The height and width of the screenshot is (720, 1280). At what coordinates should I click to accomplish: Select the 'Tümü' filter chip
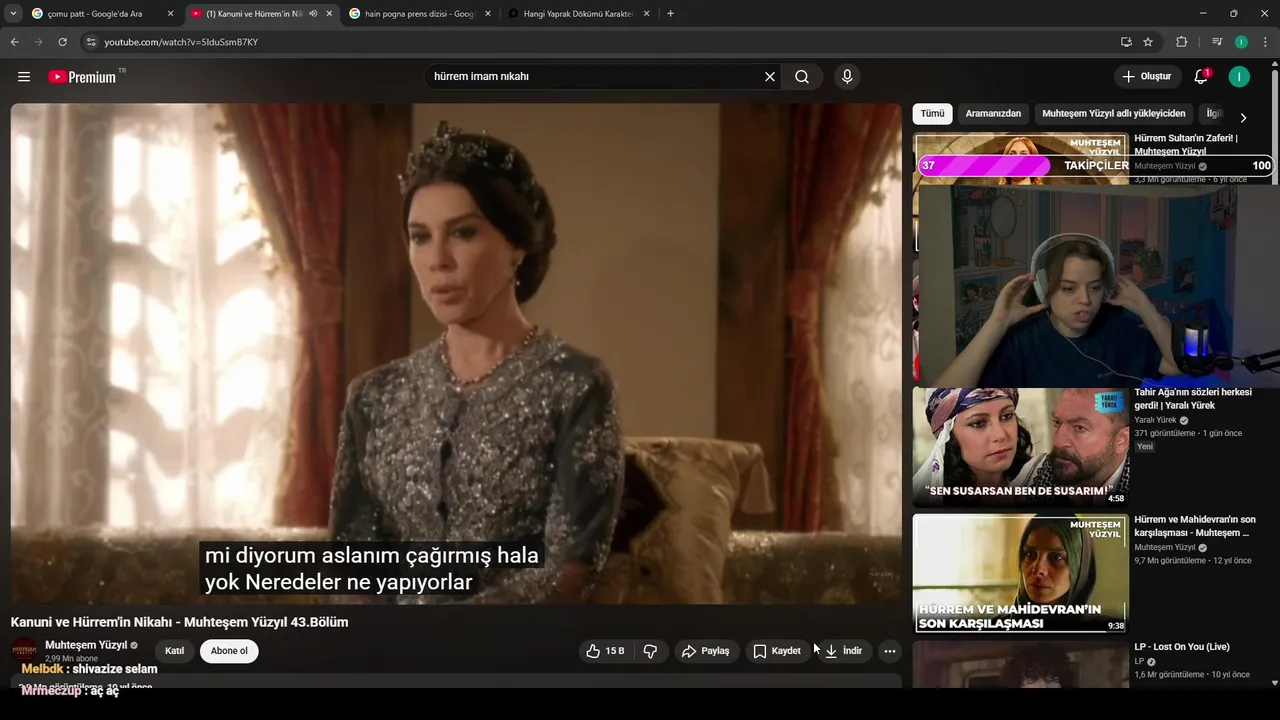(x=932, y=114)
